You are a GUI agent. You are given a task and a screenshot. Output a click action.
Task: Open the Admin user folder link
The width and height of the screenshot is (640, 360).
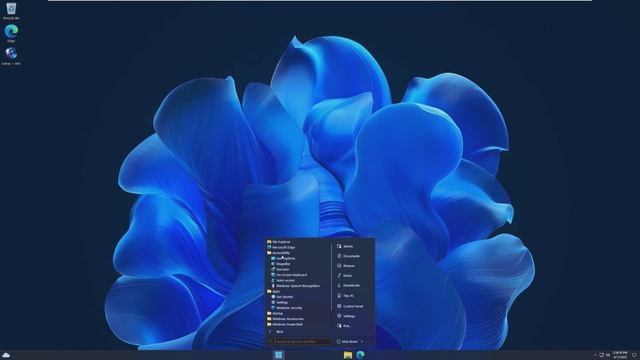(345, 246)
